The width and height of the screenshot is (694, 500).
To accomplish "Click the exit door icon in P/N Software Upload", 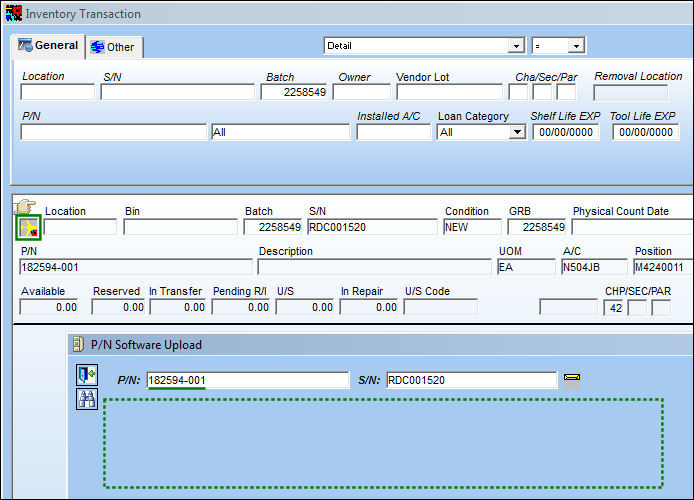I will (x=87, y=375).
